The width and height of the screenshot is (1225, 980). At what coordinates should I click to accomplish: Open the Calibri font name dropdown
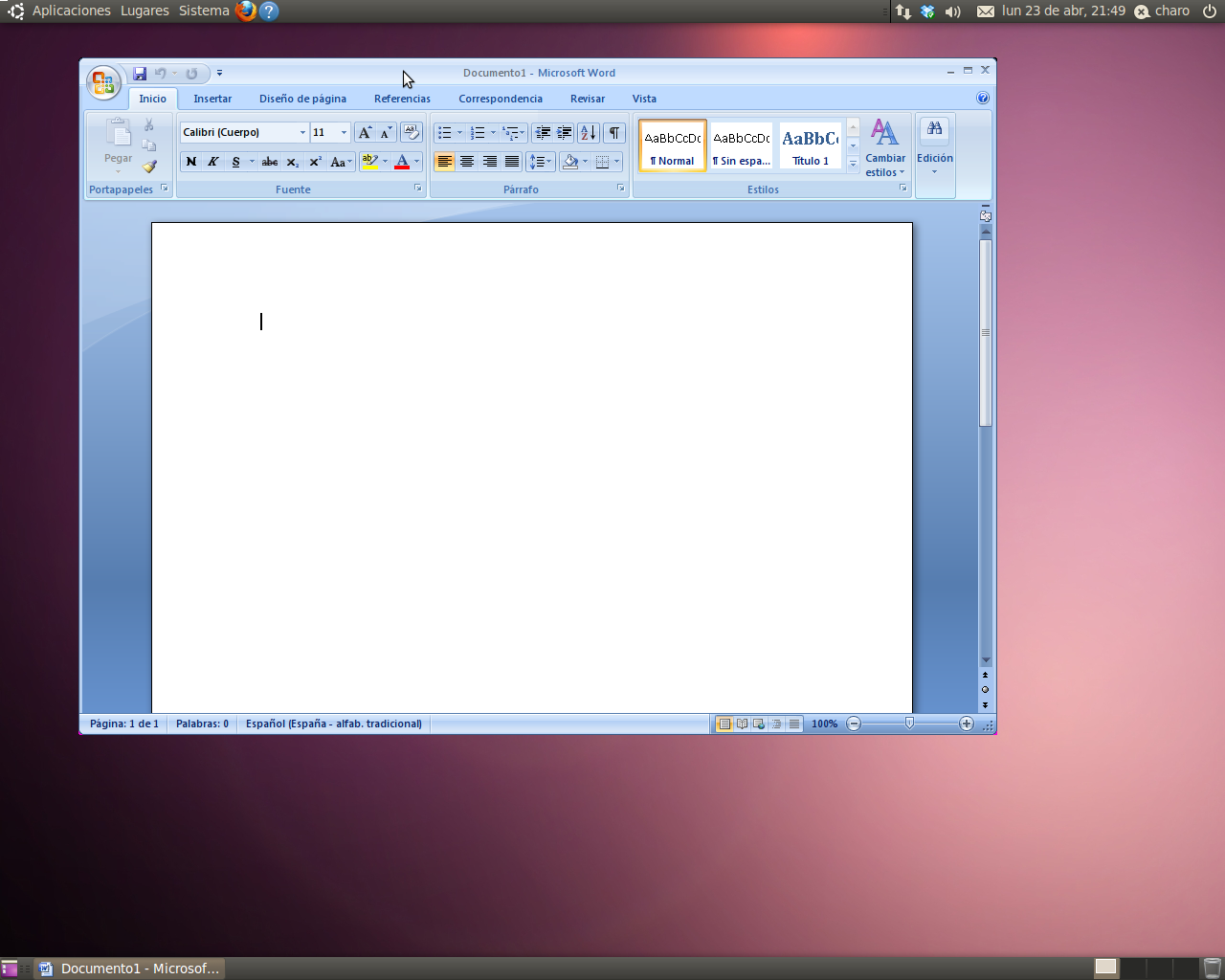pos(302,133)
